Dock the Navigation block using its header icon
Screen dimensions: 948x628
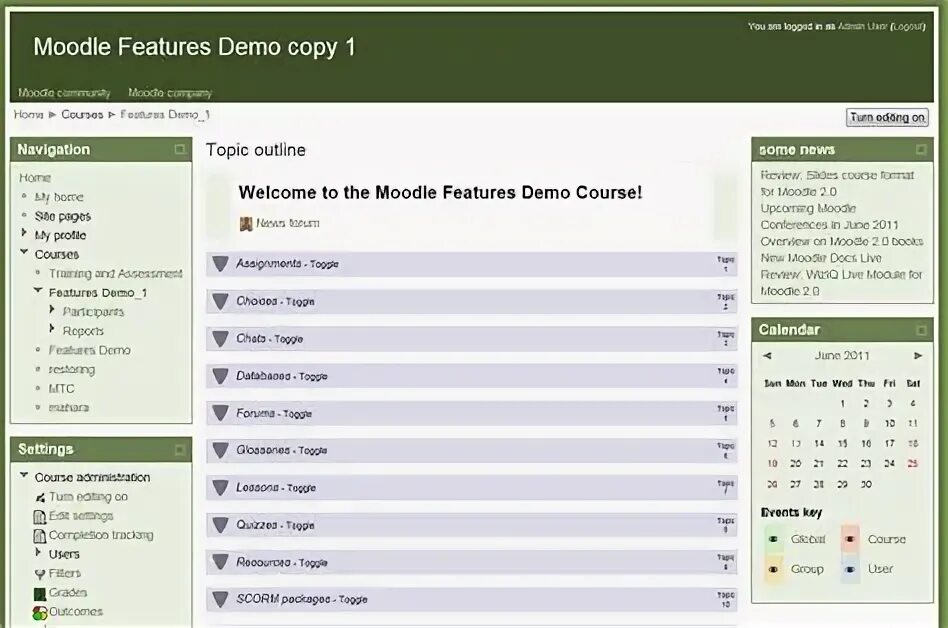tap(180, 149)
